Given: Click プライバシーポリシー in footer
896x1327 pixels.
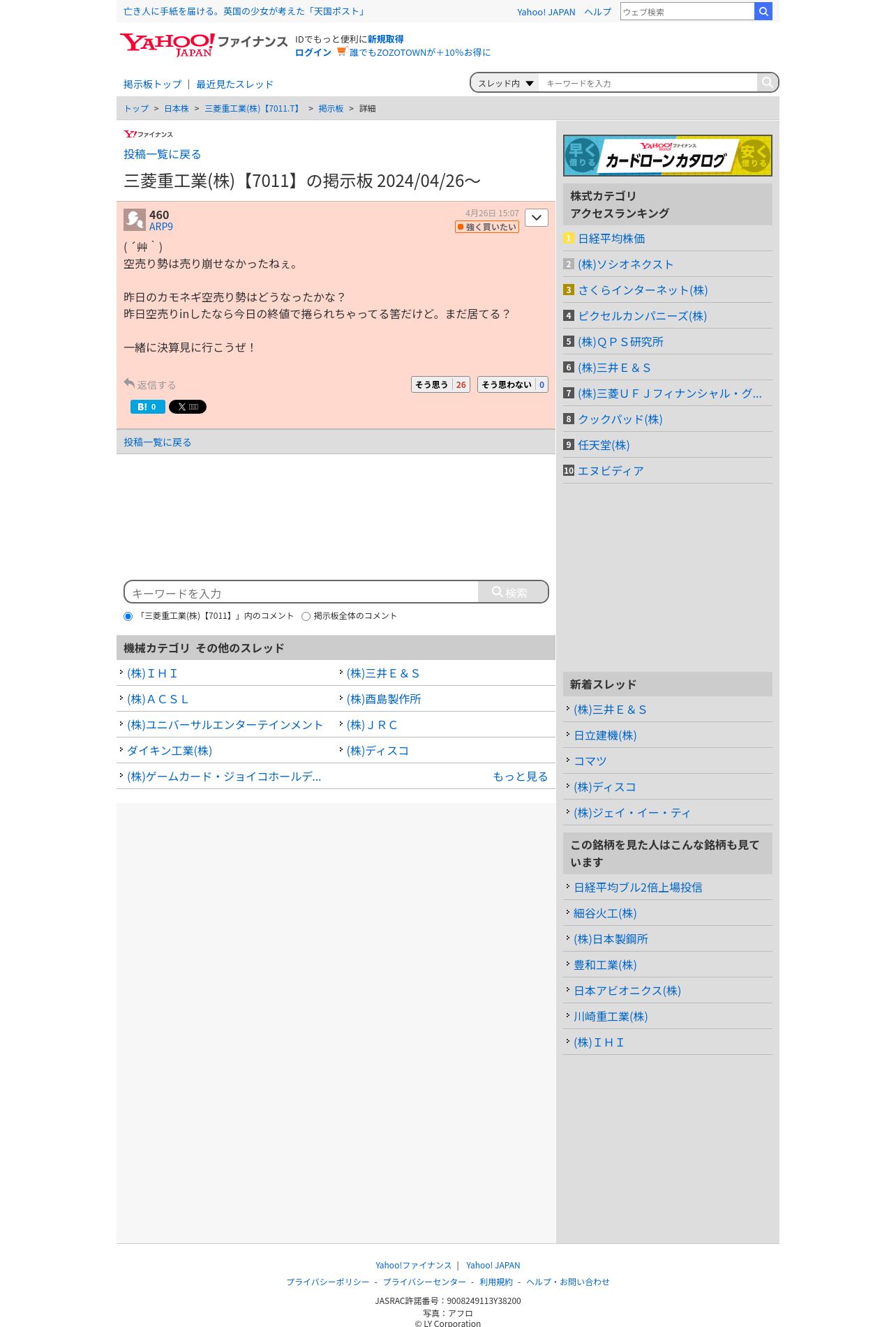Looking at the screenshot, I should tap(328, 1282).
